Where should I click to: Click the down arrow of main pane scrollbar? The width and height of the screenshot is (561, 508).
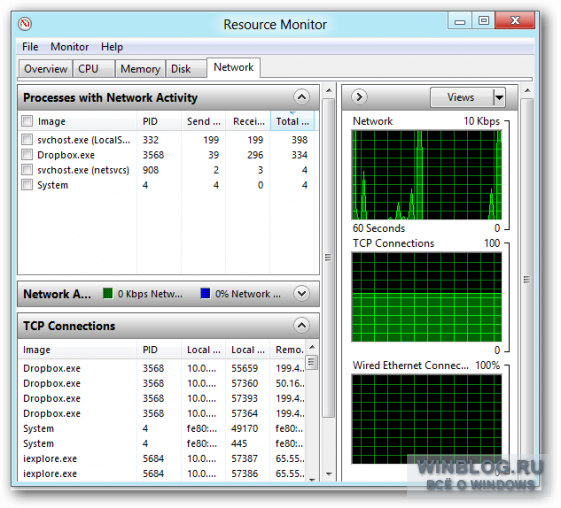point(329,474)
